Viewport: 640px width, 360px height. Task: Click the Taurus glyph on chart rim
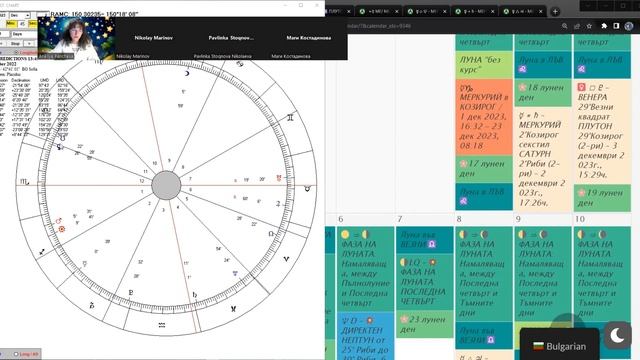307,189
